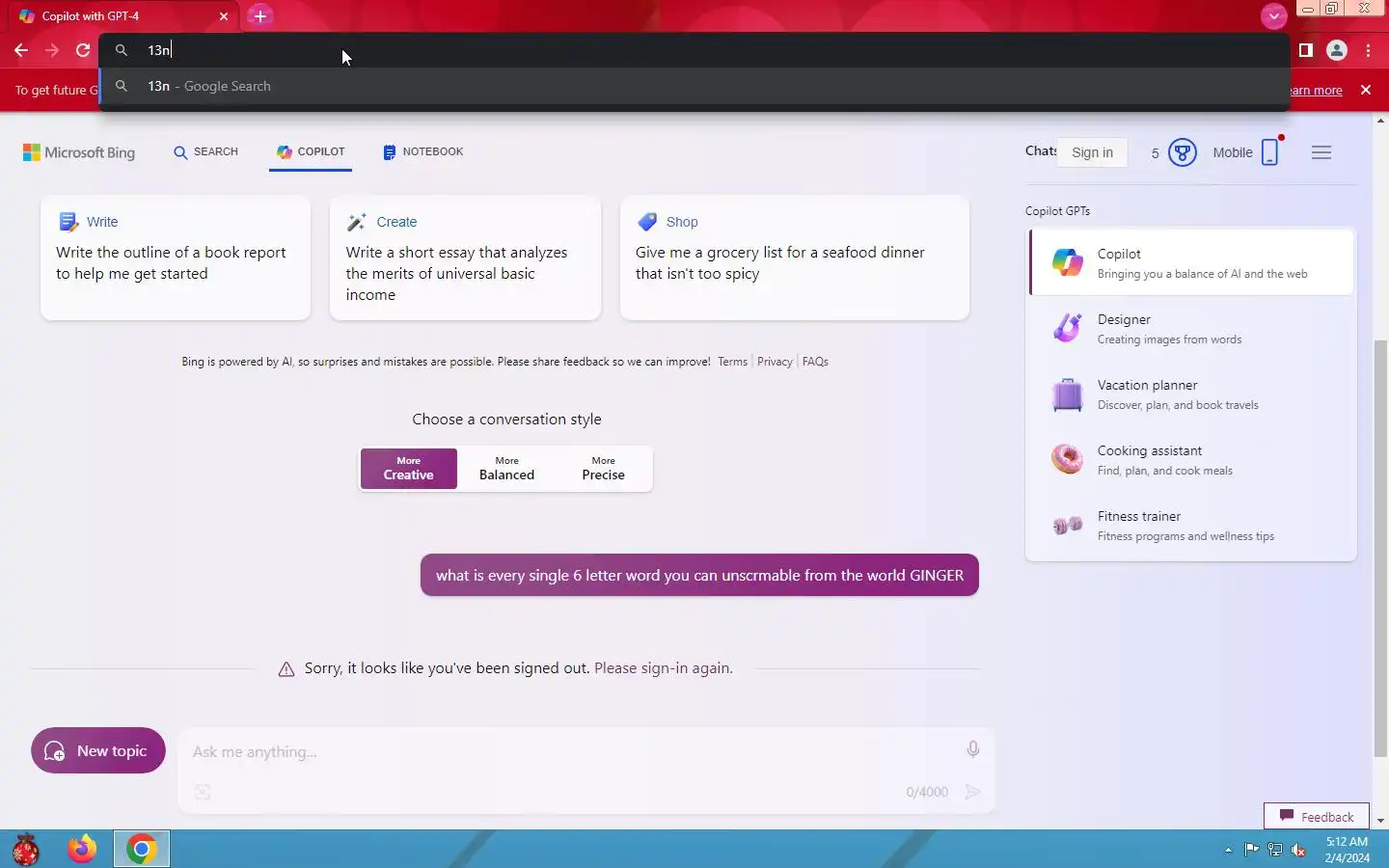Select the Designer GPT entry
Image resolution: width=1389 pixels, height=868 pixels.
click(1191, 328)
